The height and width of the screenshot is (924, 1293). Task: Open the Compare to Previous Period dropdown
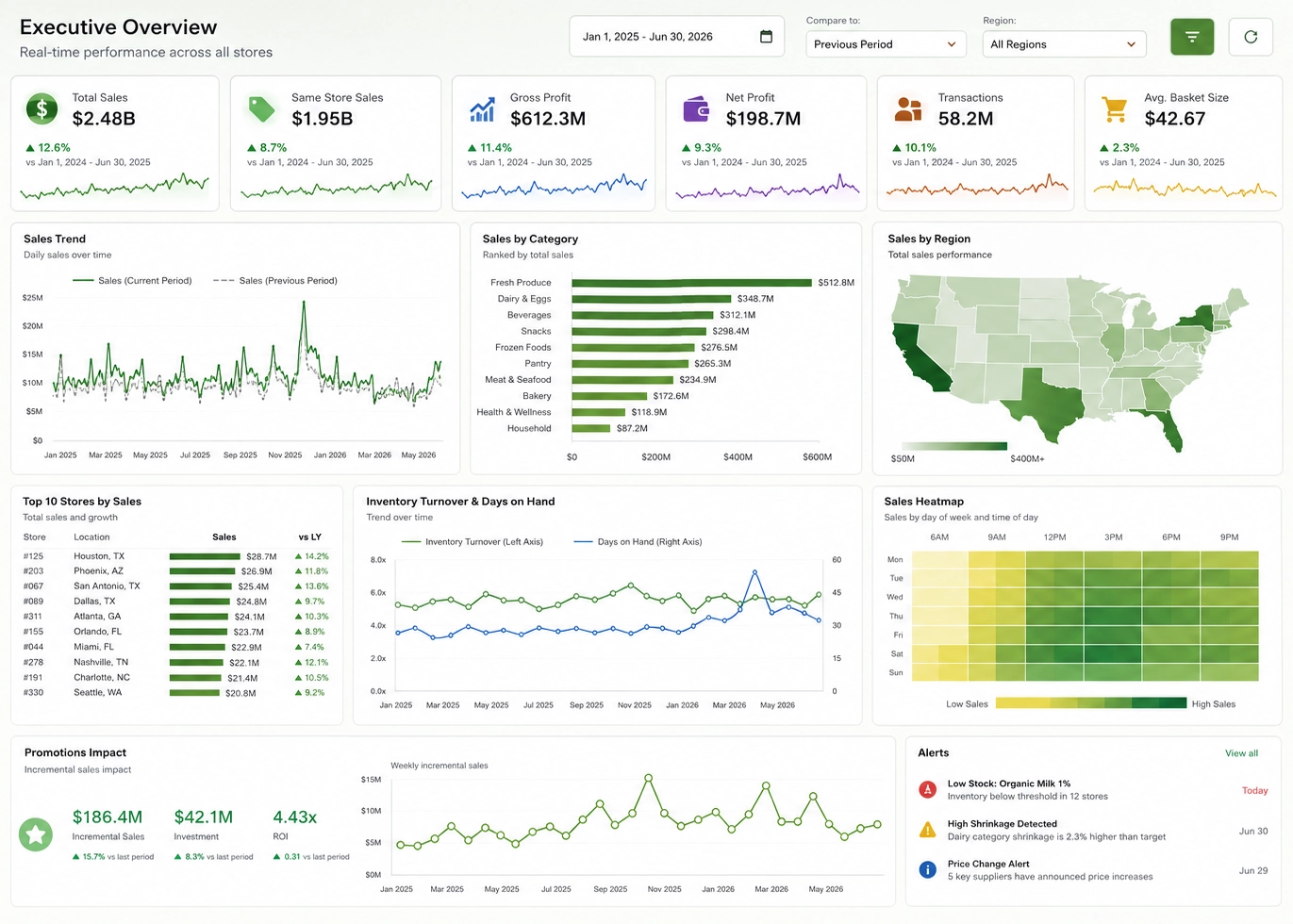[x=886, y=44]
